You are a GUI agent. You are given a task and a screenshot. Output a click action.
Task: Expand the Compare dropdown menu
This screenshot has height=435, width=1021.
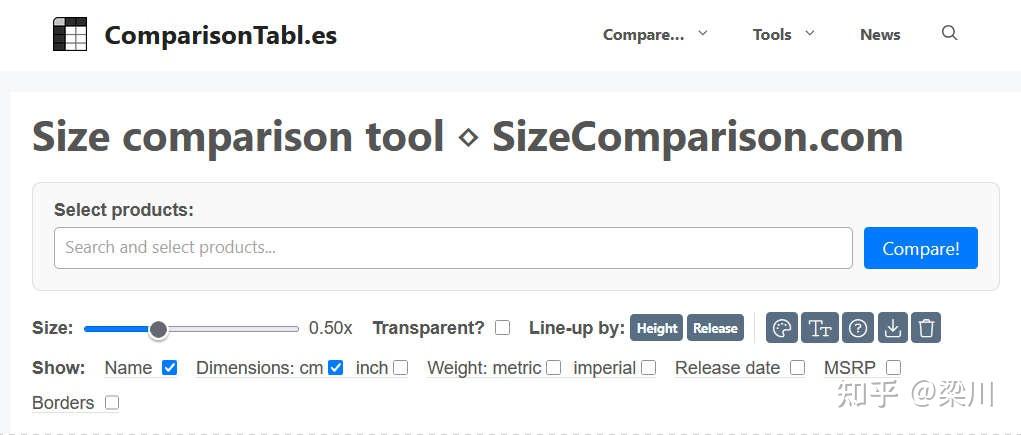[x=655, y=35]
